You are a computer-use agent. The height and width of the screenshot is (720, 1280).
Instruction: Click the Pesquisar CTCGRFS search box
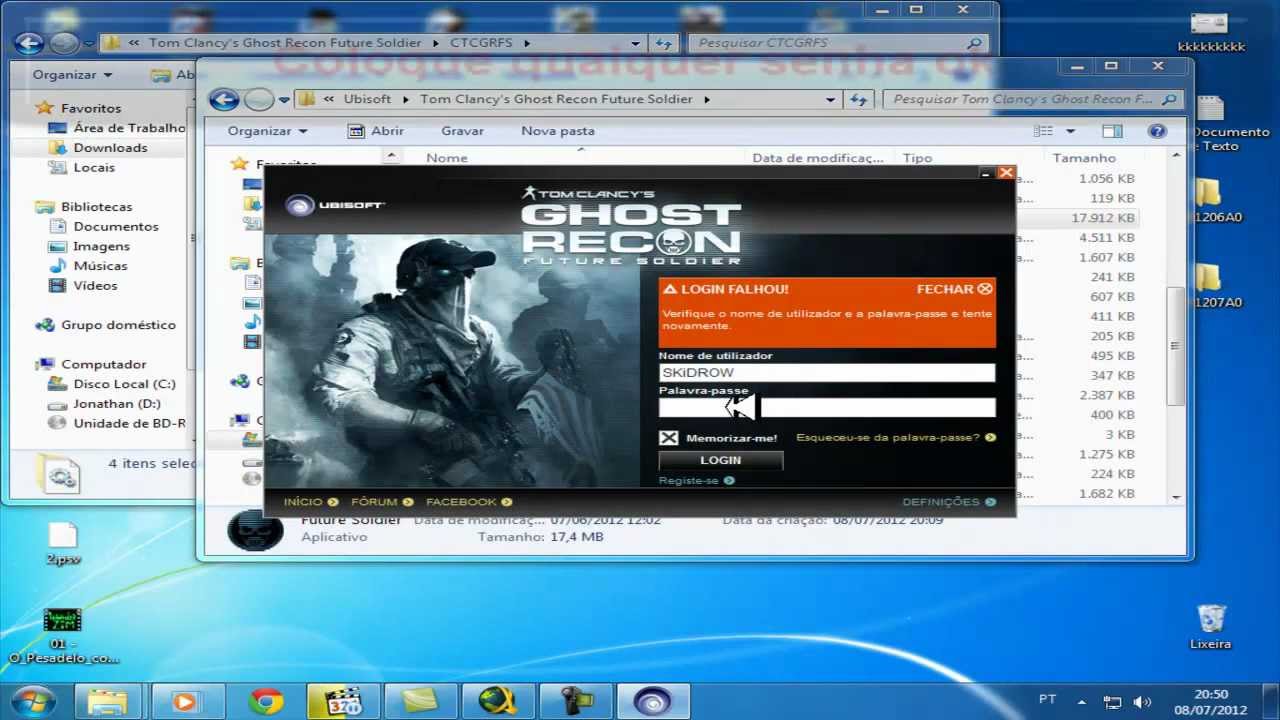pyautogui.click(x=837, y=43)
